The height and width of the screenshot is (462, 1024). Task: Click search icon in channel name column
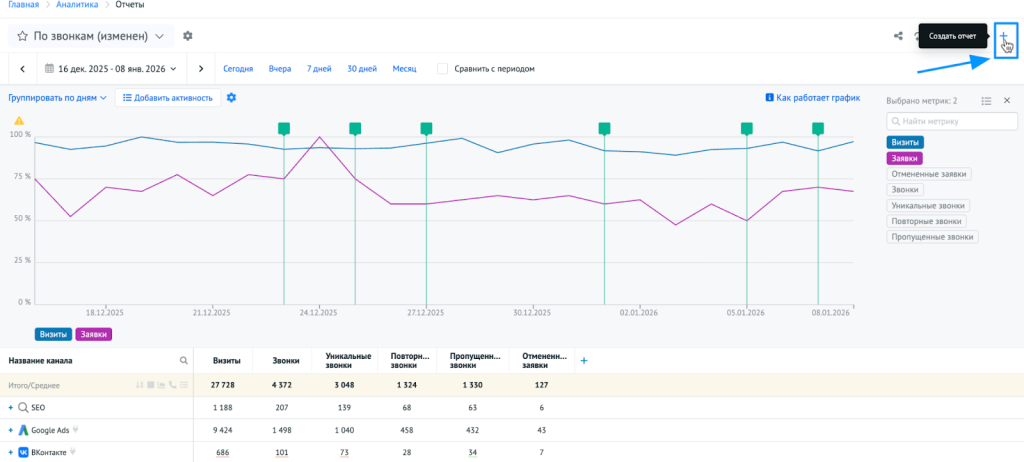pos(183,360)
